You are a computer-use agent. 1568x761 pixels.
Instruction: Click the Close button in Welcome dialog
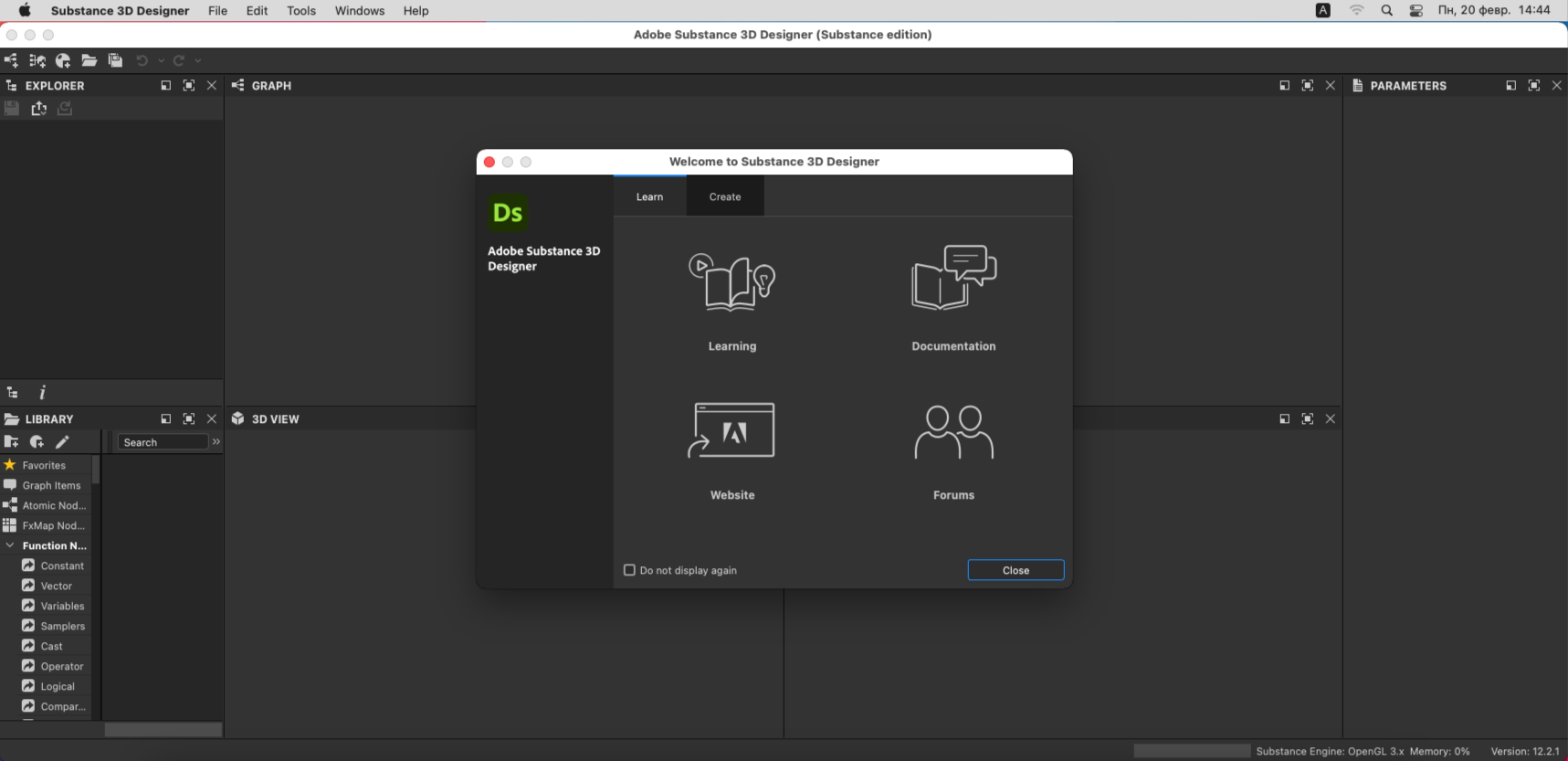(x=1016, y=570)
